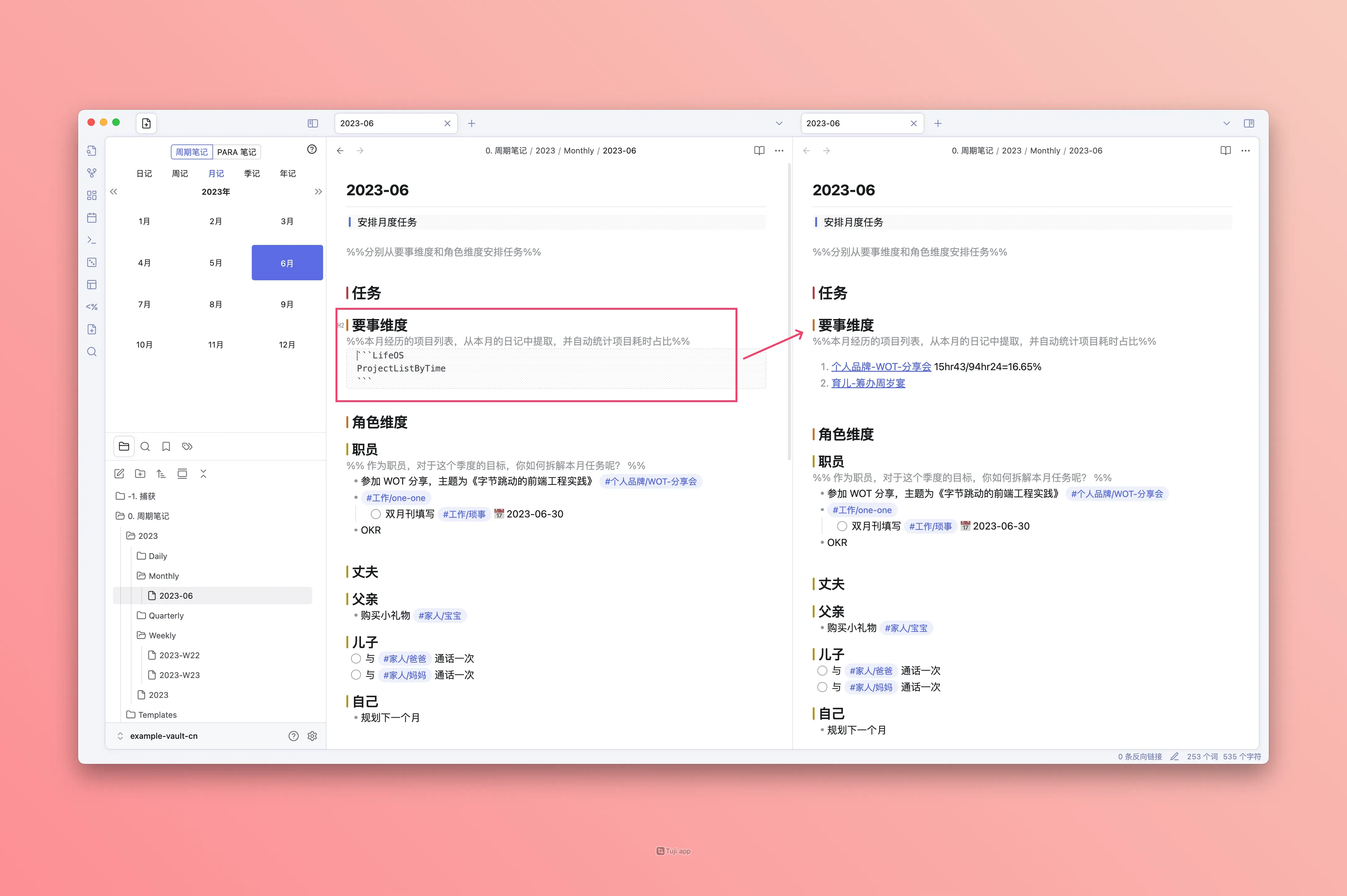
Task: Open the command palette ribbon icon
Action: [x=91, y=240]
